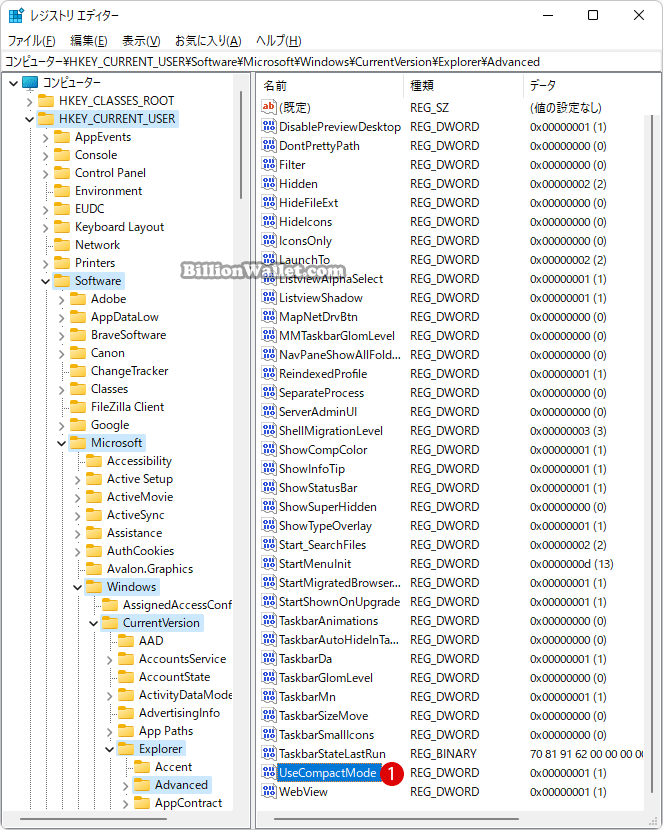663x830 pixels.
Task: Click the DWORD icon beside TaskbarDa
Action: pos(269,658)
